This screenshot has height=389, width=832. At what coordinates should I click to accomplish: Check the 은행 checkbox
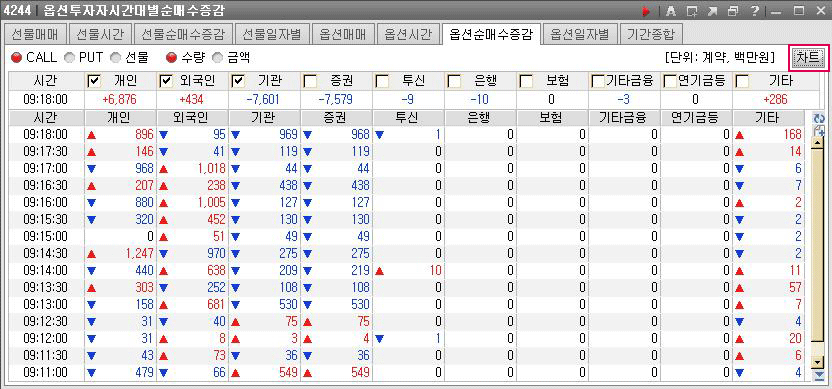(455, 81)
